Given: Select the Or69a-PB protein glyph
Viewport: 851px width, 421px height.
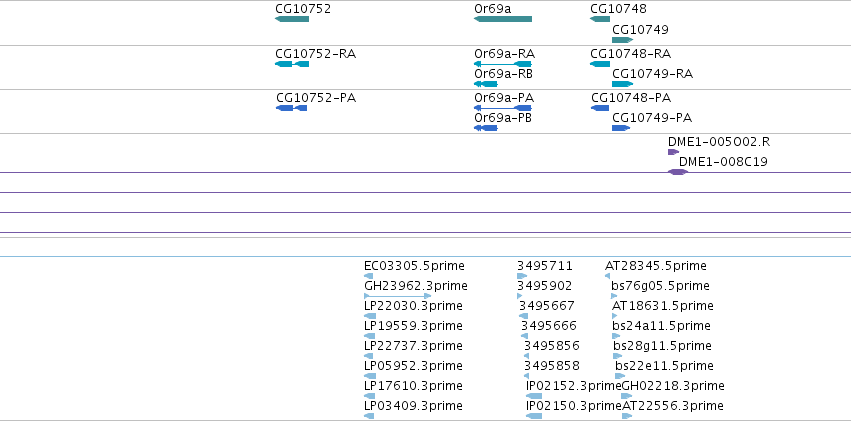Looking at the screenshot, I should tap(486, 128).
